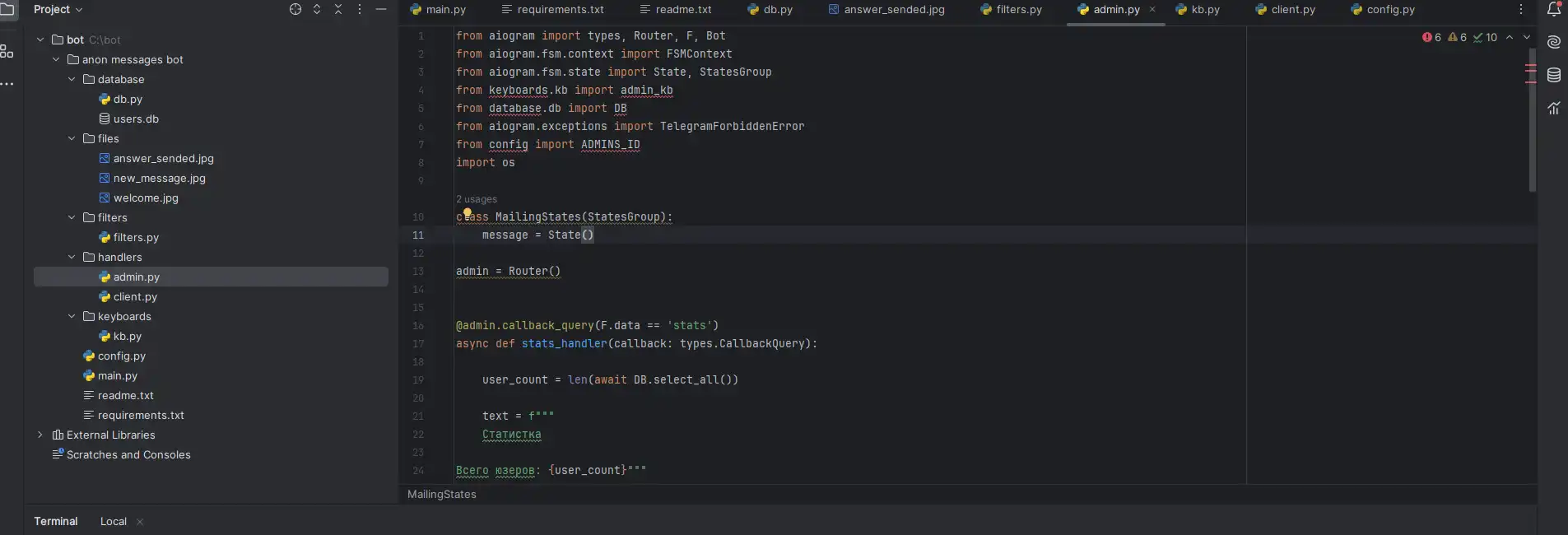The height and width of the screenshot is (535, 1568).
Task: Click the yellow warnings indicator showing 6
Action: (1457, 37)
